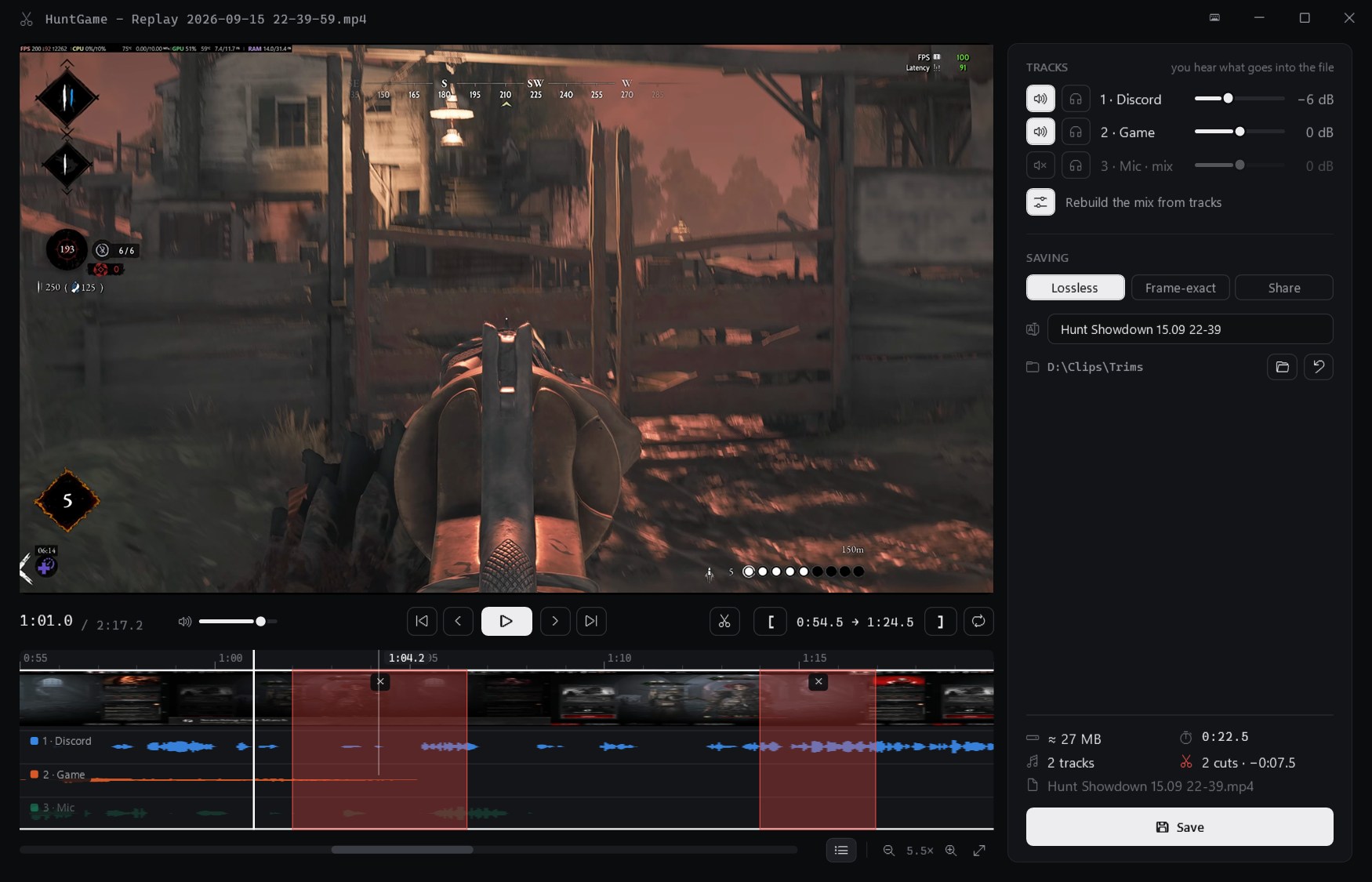Click the D:\Clips\Trims path

click(x=1094, y=367)
